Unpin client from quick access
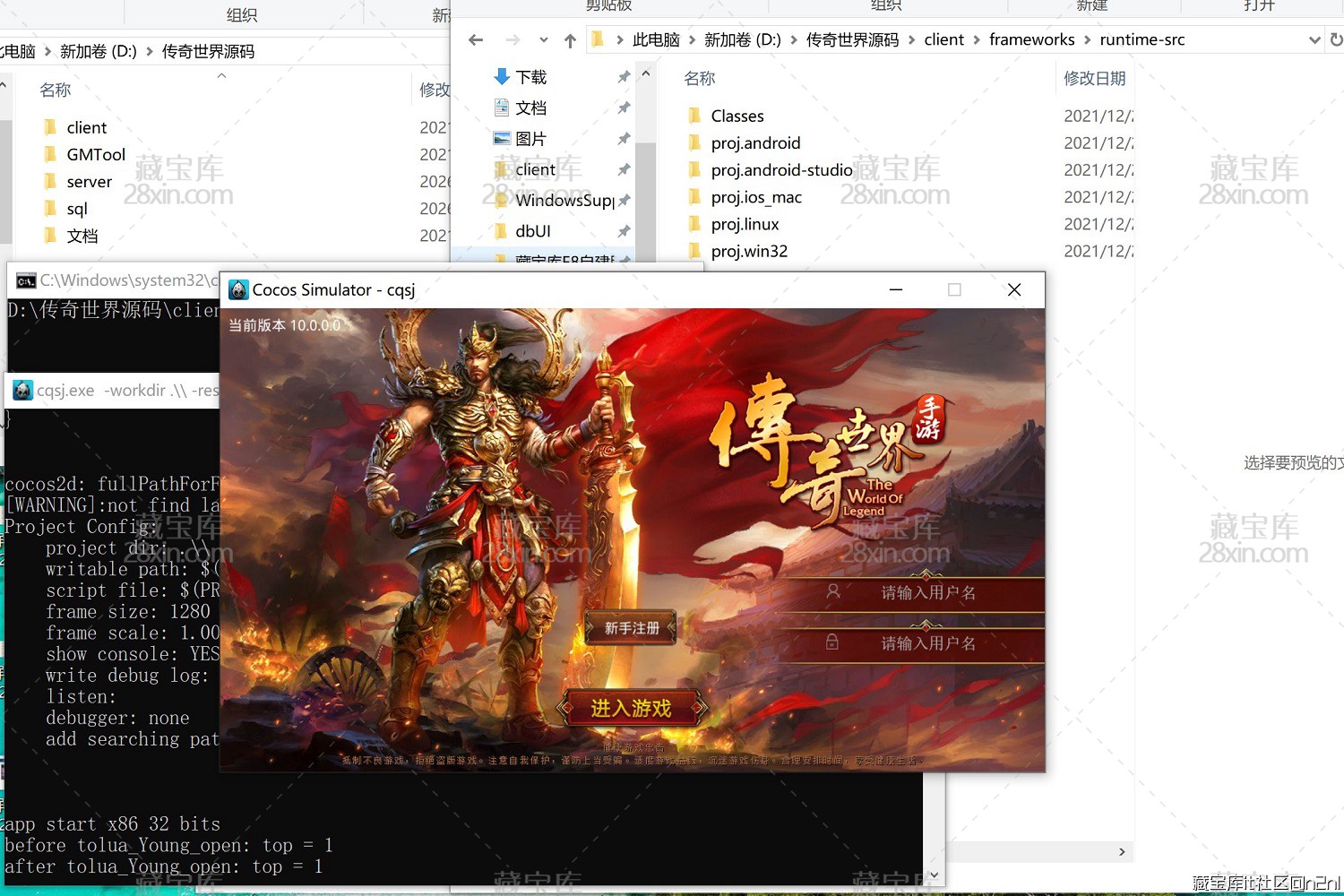 coord(624,168)
